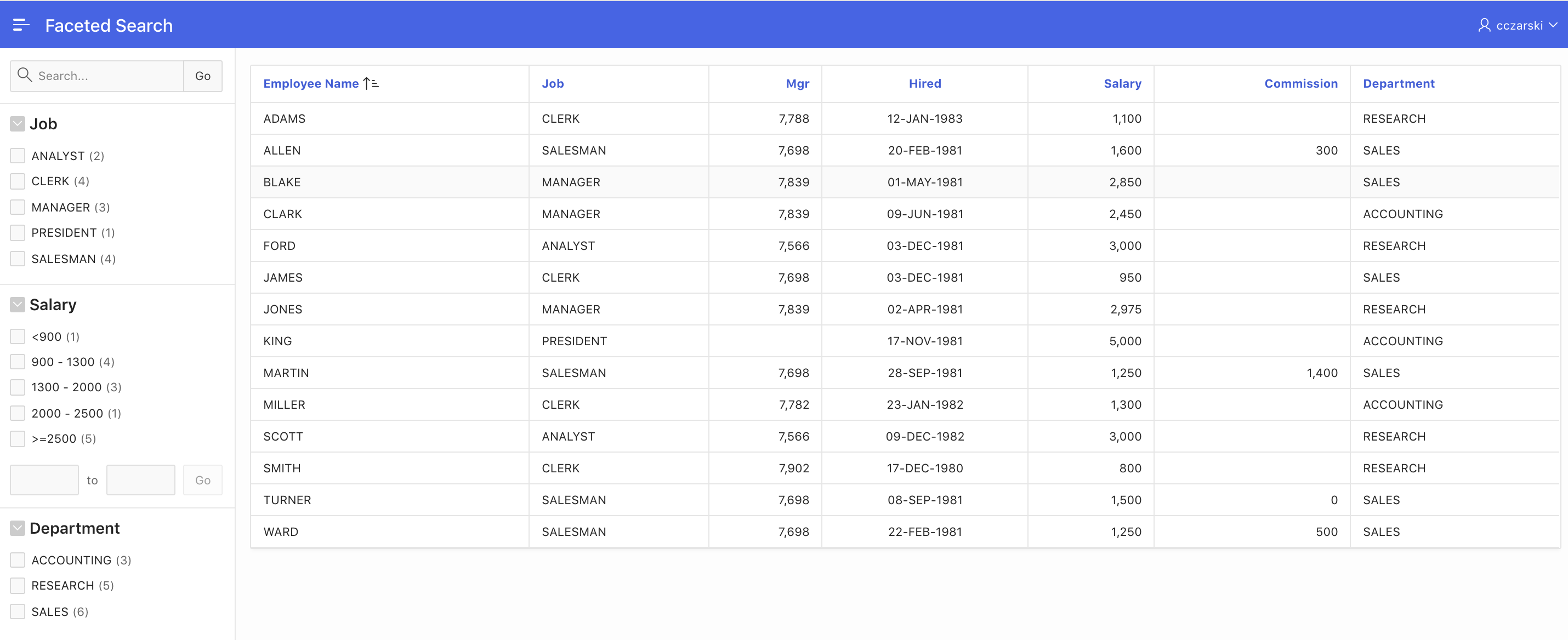Collapse the Job facet group
This screenshot has height=640, width=1568.
coord(17,123)
